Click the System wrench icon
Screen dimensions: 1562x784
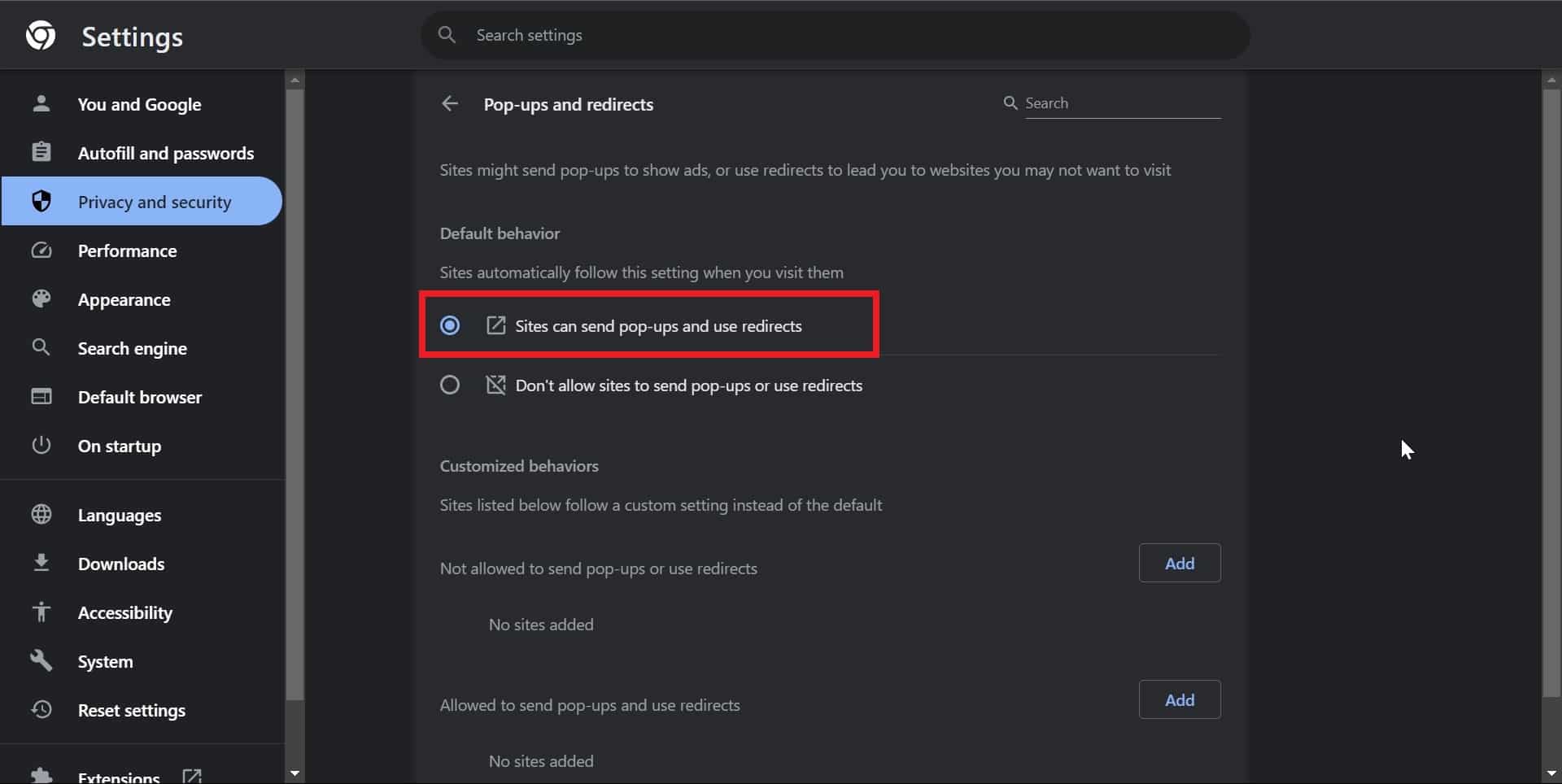tap(41, 660)
